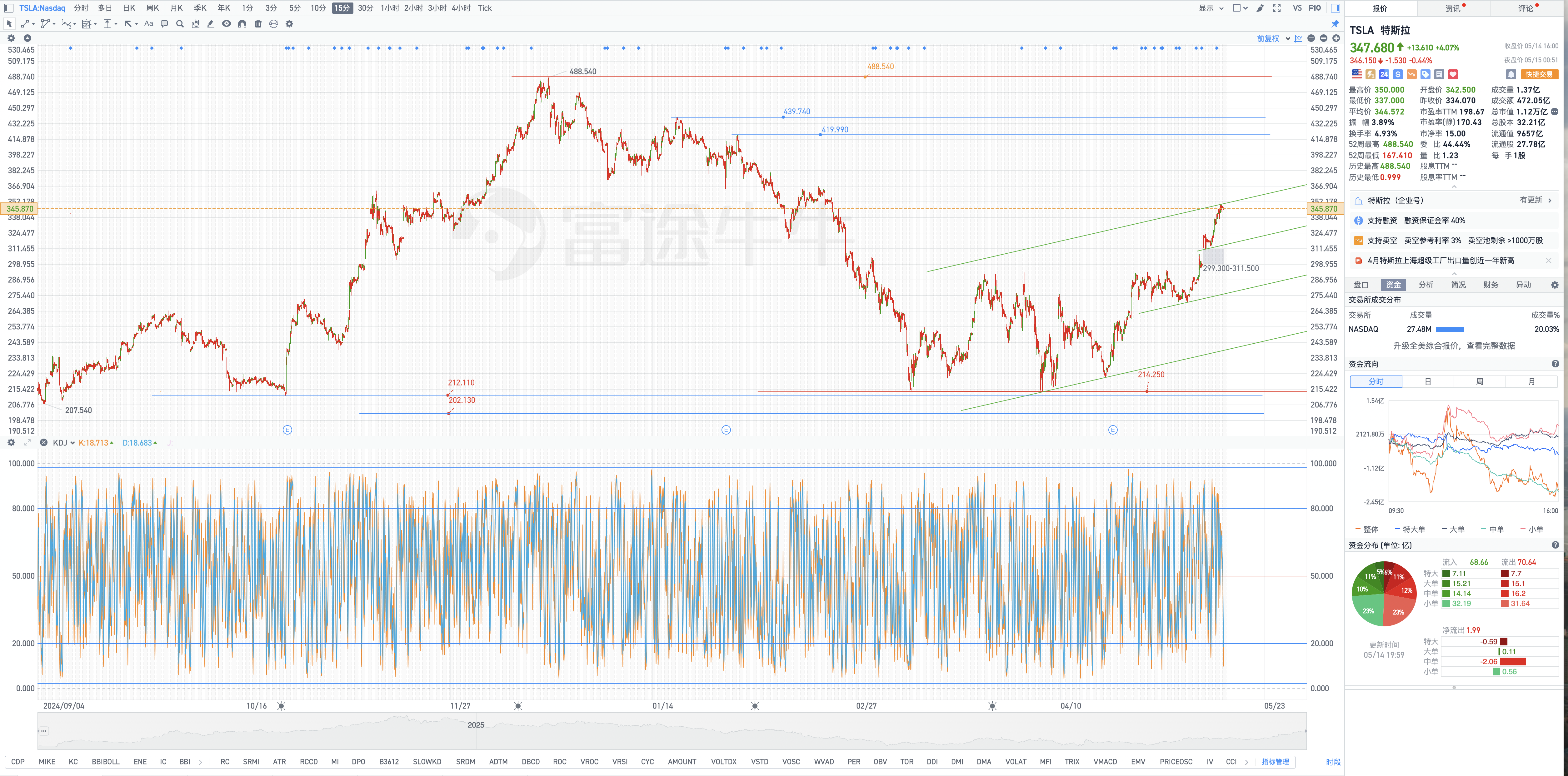Toggle drawings visibility with eye icon

(x=227, y=24)
